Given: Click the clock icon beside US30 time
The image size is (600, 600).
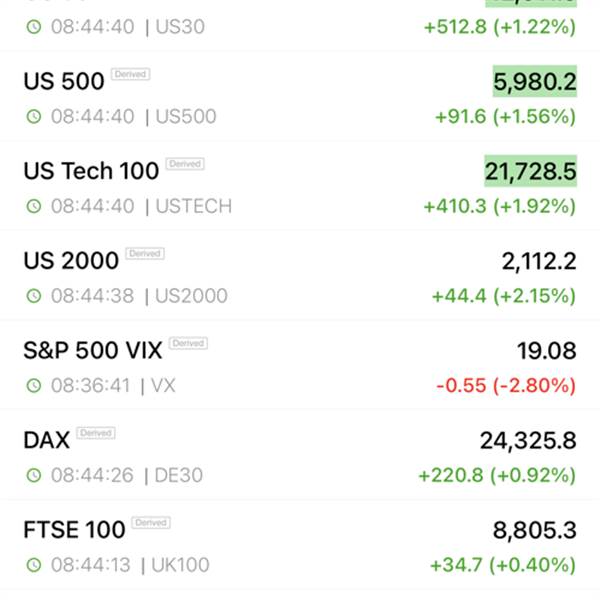Looking at the screenshot, I should click(x=34, y=27).
